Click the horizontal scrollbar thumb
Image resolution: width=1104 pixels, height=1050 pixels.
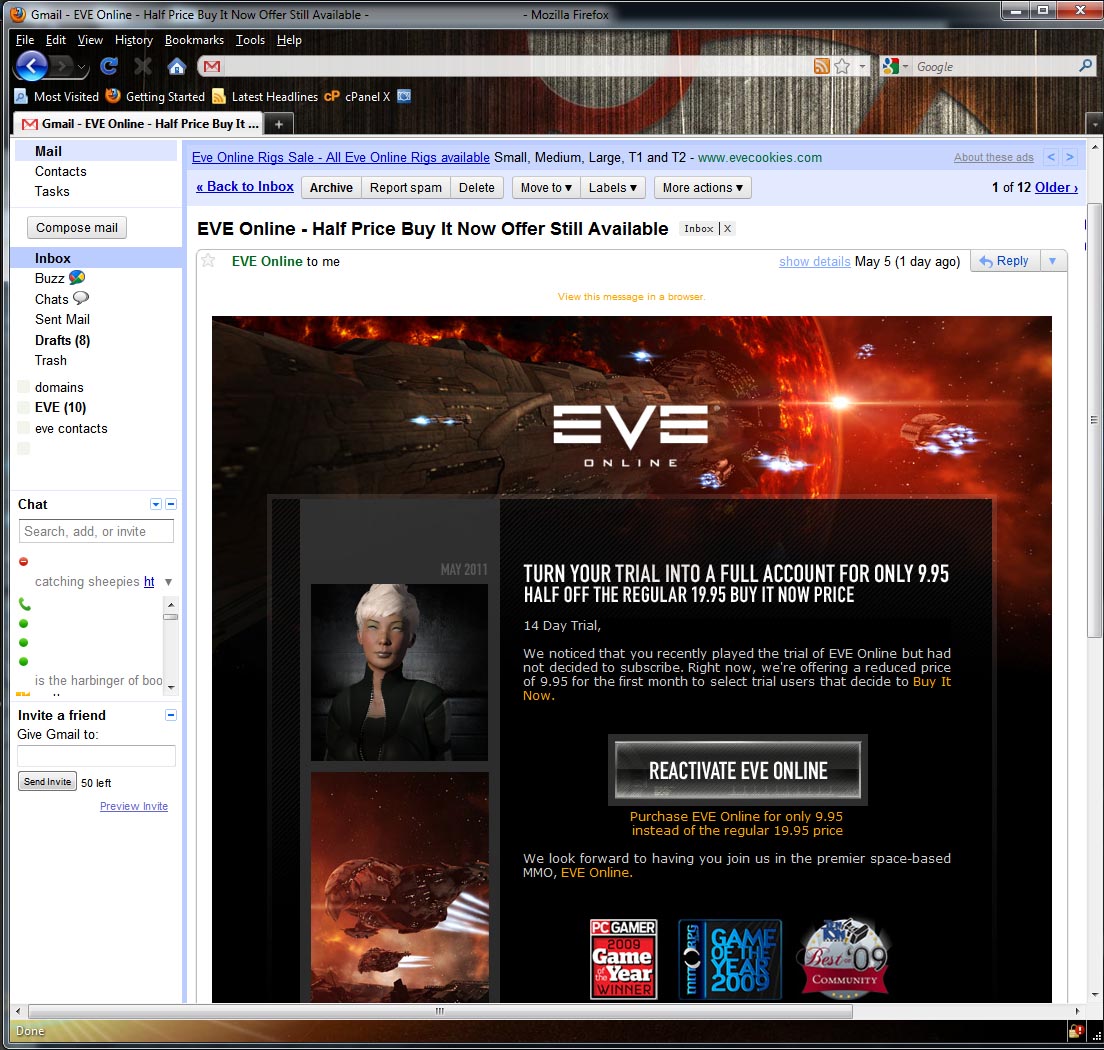pos(439,1011)
